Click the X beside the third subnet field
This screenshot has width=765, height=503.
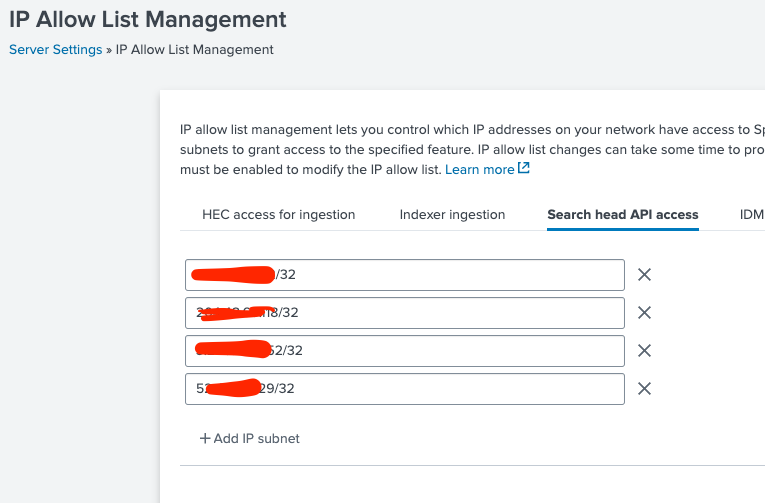(x=645, y=351)
